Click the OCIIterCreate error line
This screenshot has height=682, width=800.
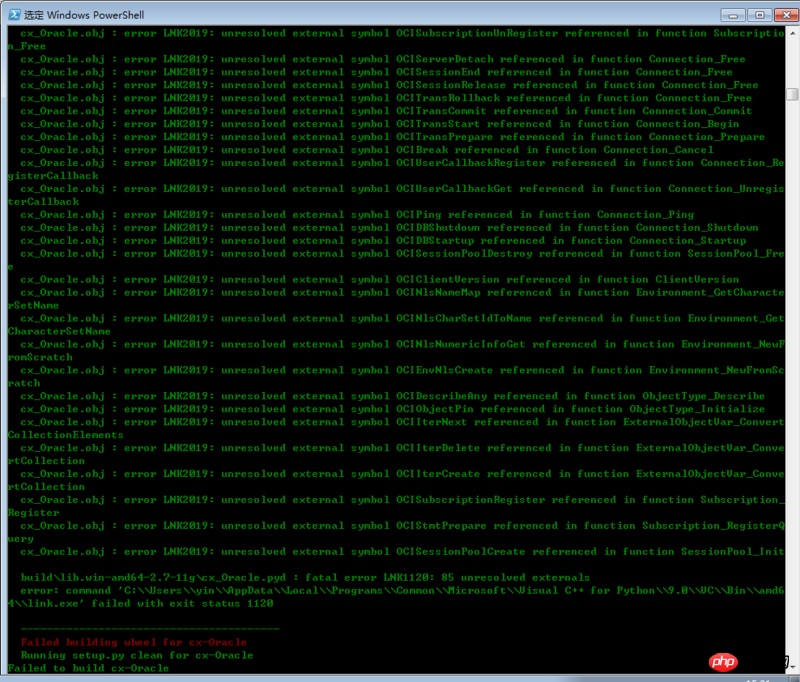396,480
